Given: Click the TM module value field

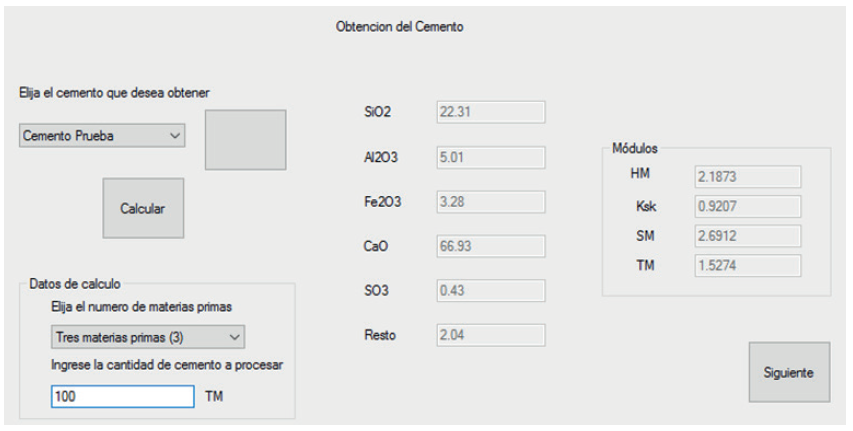Looking at the screenshot, I should (x=747, y=266).
